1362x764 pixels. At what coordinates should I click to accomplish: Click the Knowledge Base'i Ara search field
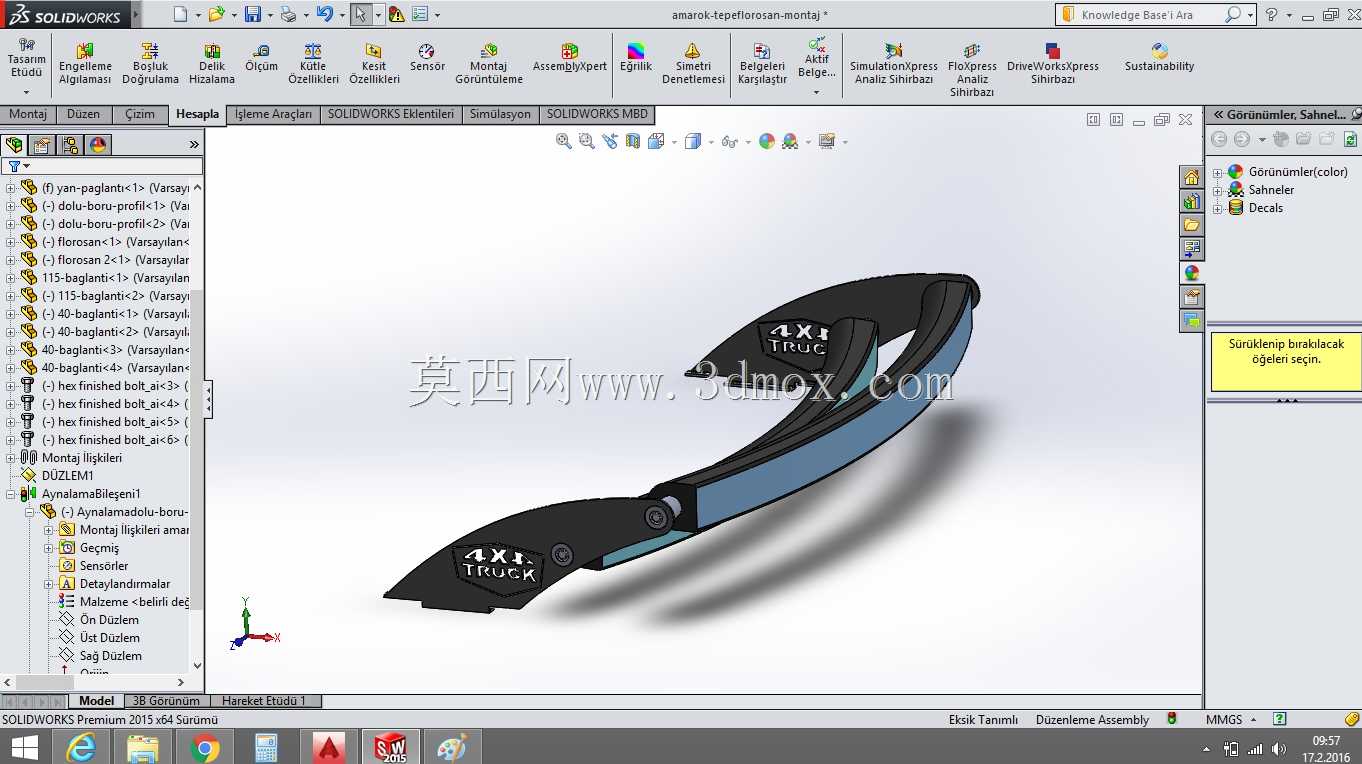[x=1150, y=15]
